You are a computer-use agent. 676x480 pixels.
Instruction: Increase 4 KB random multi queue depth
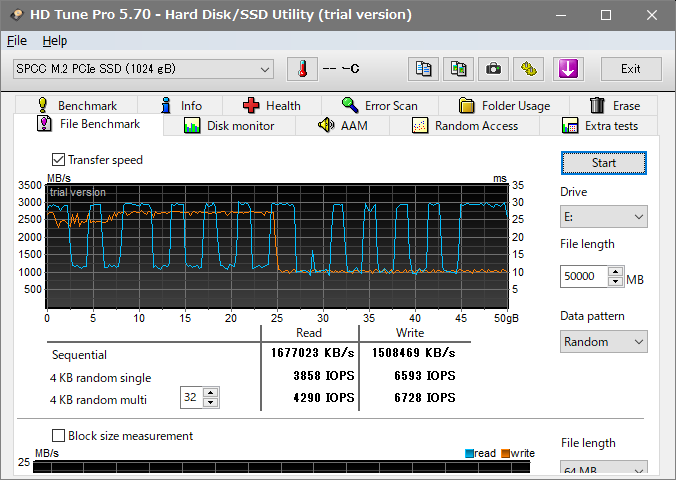pyautogui.click(x=210, y=392)
